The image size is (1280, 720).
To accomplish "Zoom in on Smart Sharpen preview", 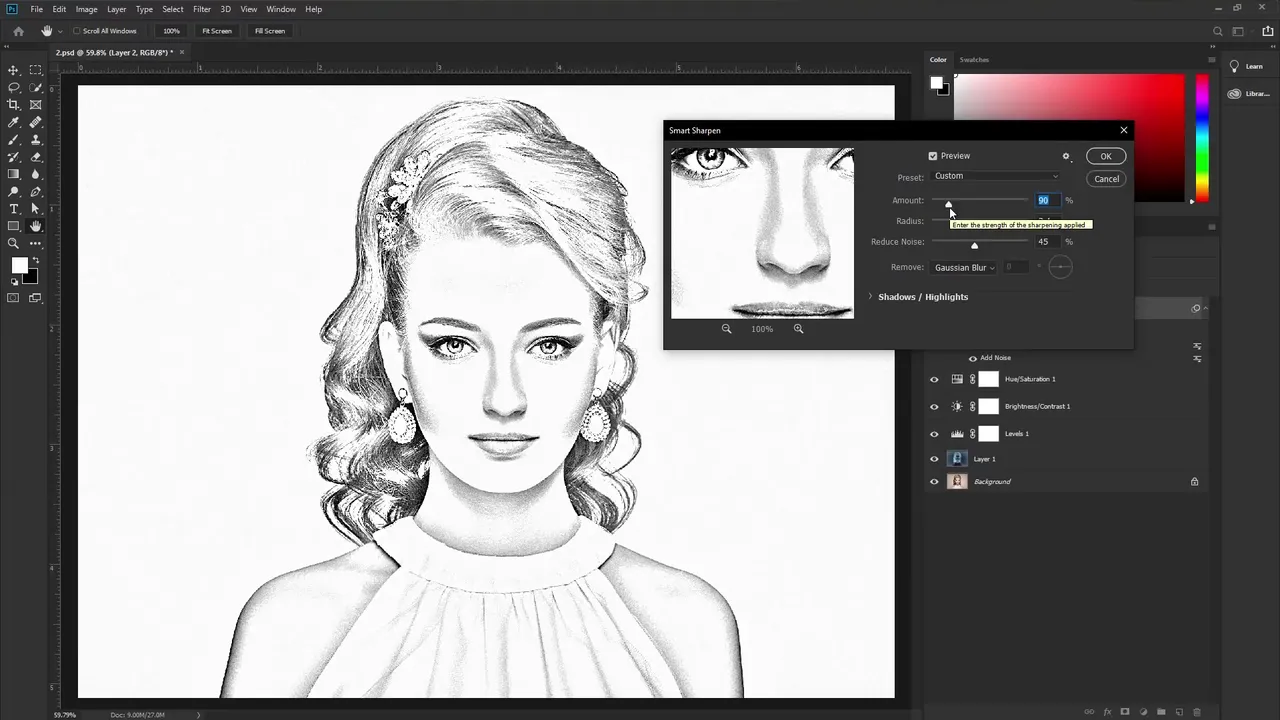I will click(x=798, y=329).
